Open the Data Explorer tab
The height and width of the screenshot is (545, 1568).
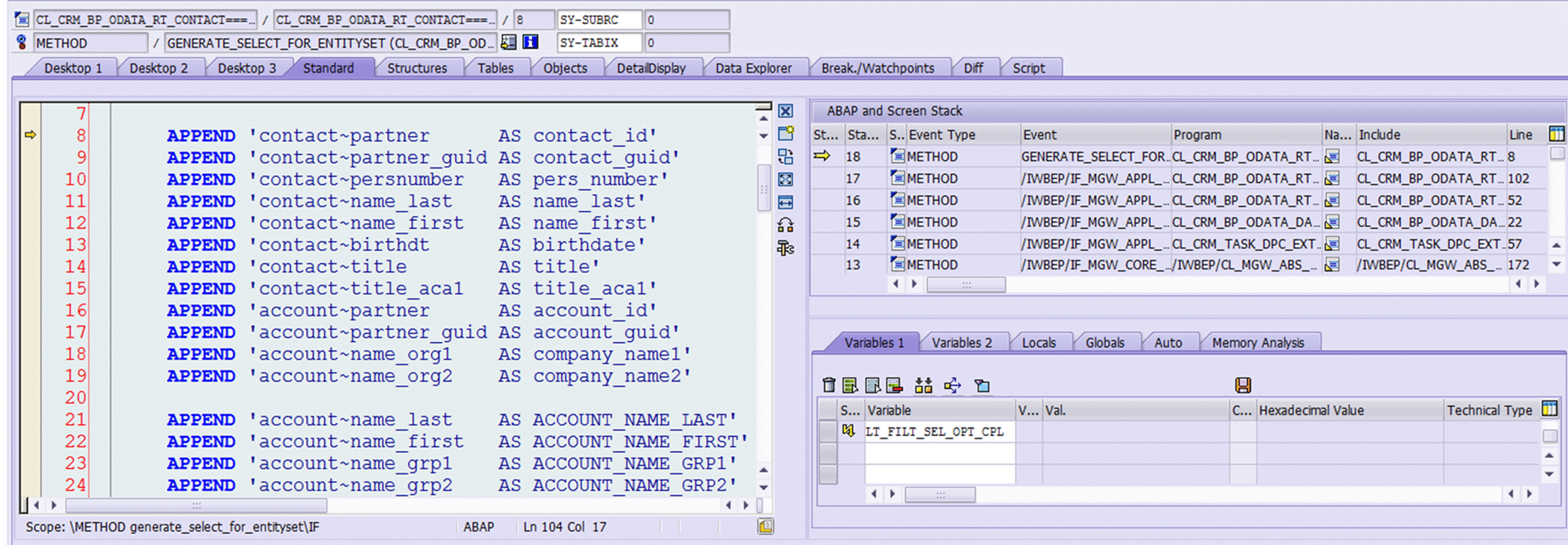pos(754,68)
